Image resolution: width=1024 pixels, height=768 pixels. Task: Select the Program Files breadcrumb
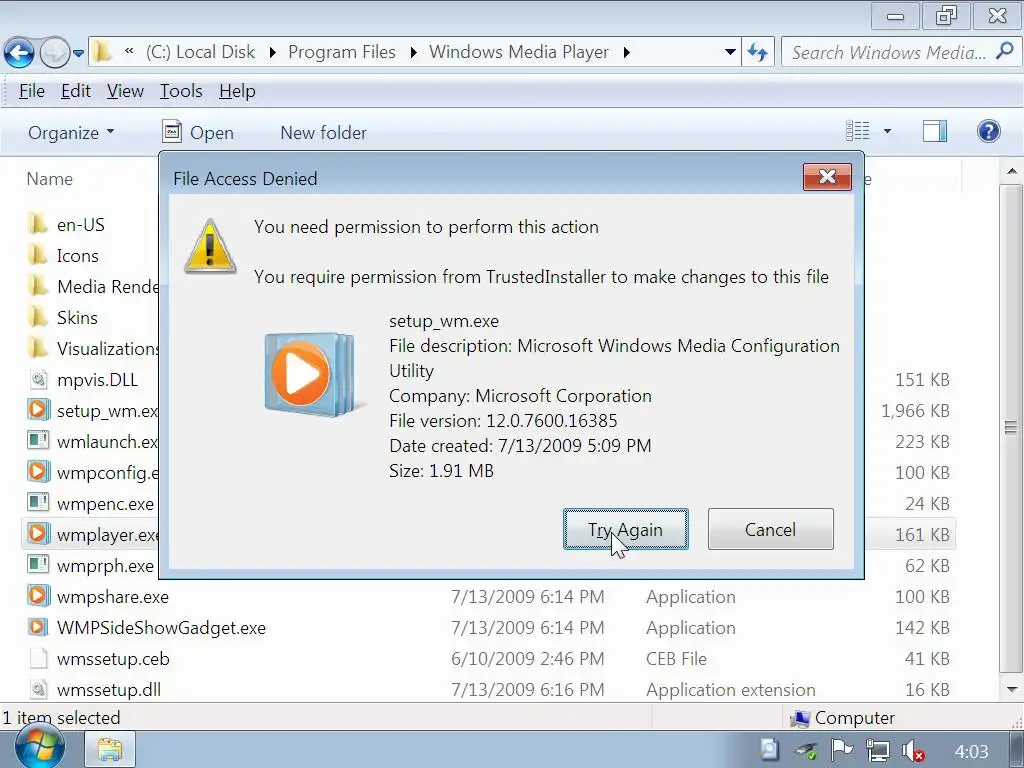pyautogui.click(x=342, y=52)
